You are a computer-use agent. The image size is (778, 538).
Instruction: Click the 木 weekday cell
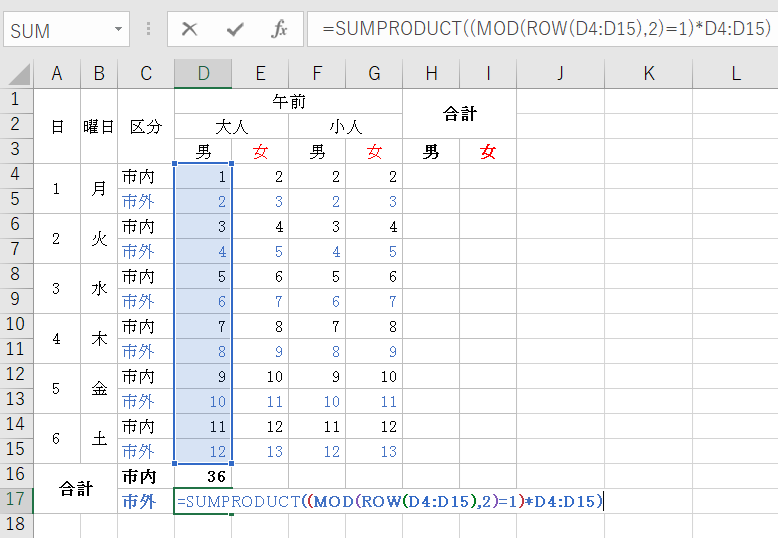pyautogui.click(x=99, y=338)
